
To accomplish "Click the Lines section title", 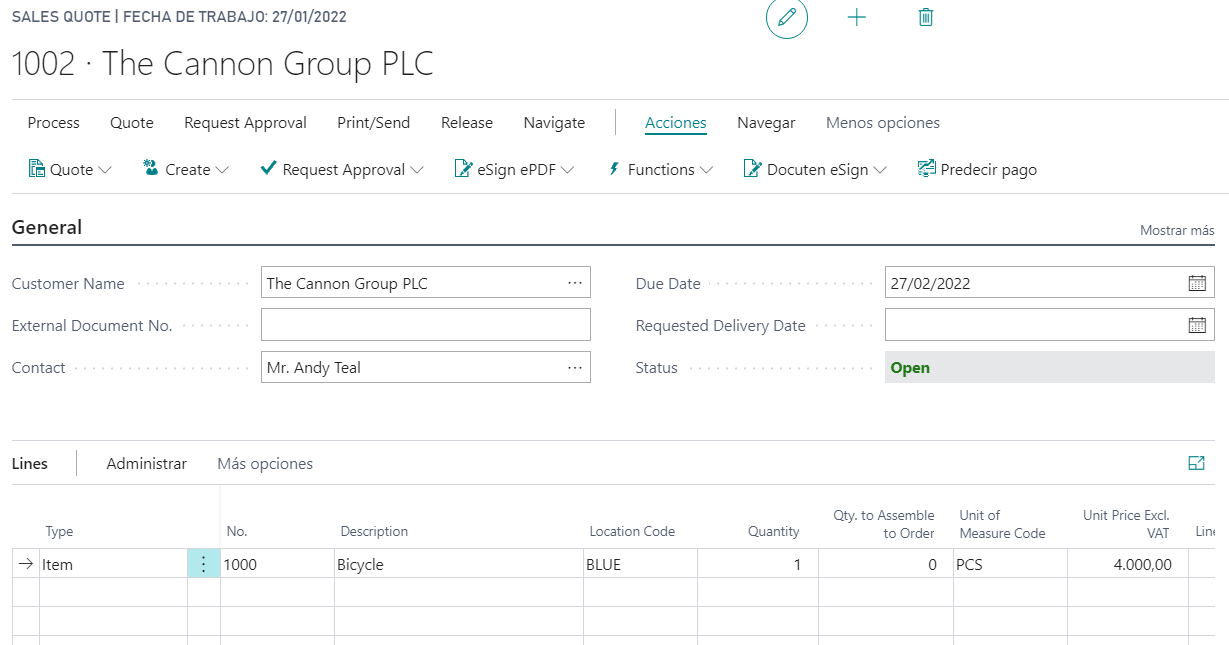I will coord(30,463).
